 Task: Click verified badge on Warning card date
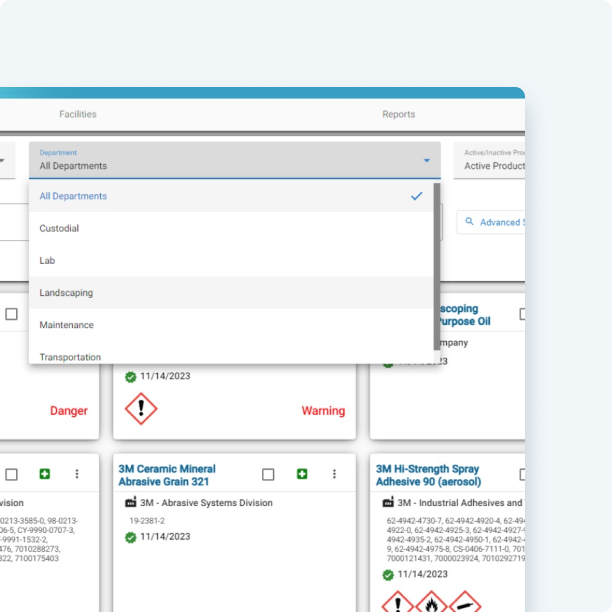[130, 377]
